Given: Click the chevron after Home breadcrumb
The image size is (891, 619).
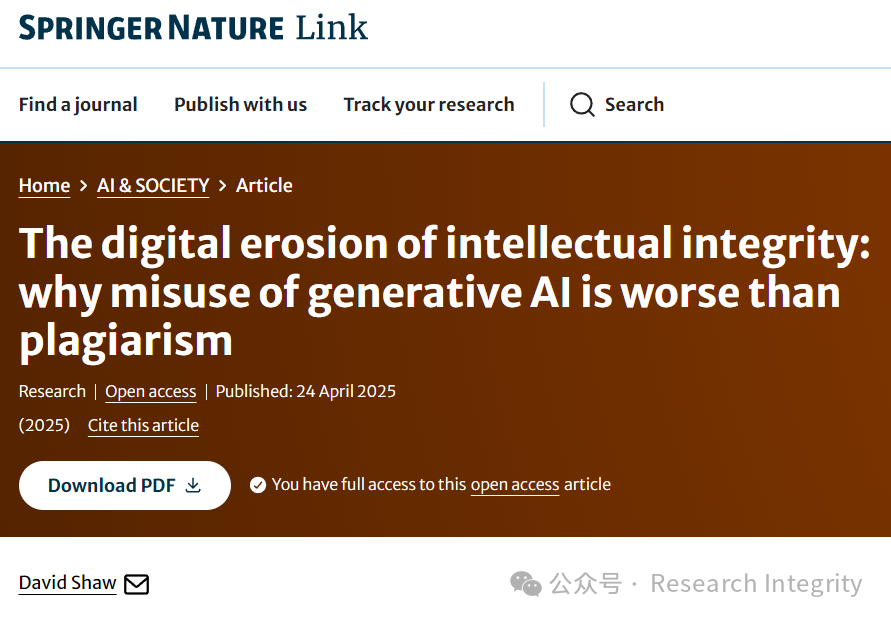Looking at the screenshot, I should [84, 186].
